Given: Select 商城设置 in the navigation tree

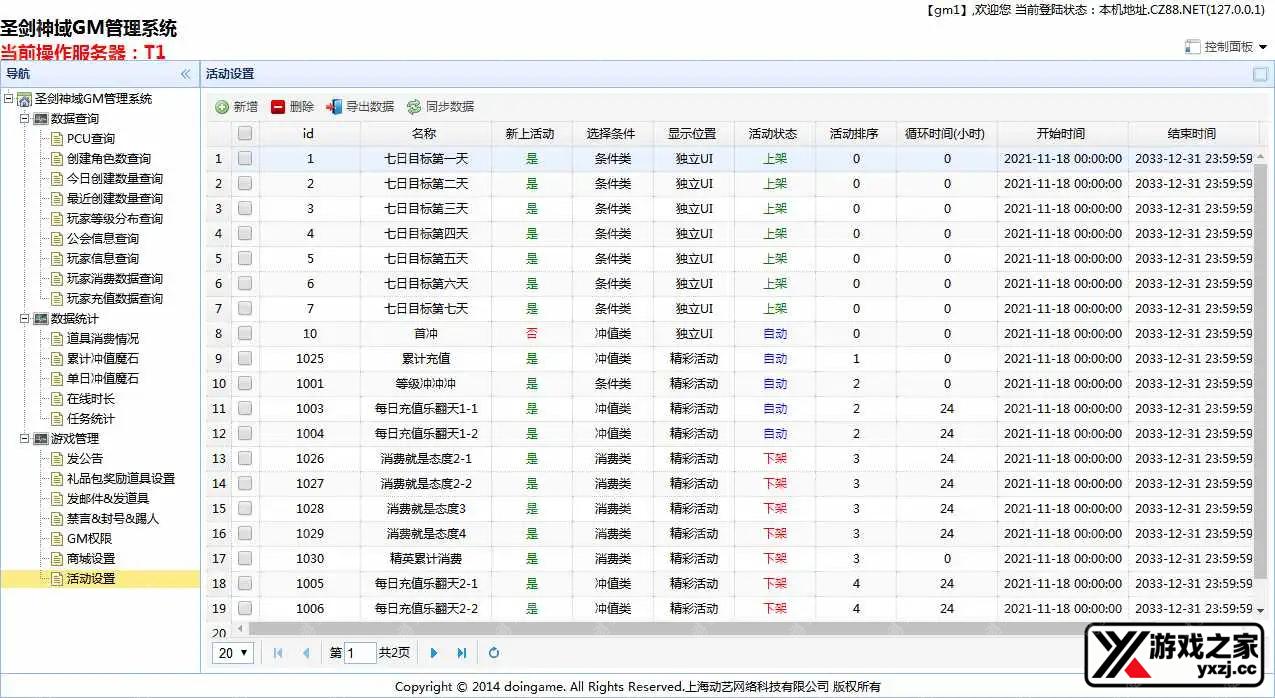Looking at the screenshot, I should (90, 559).
